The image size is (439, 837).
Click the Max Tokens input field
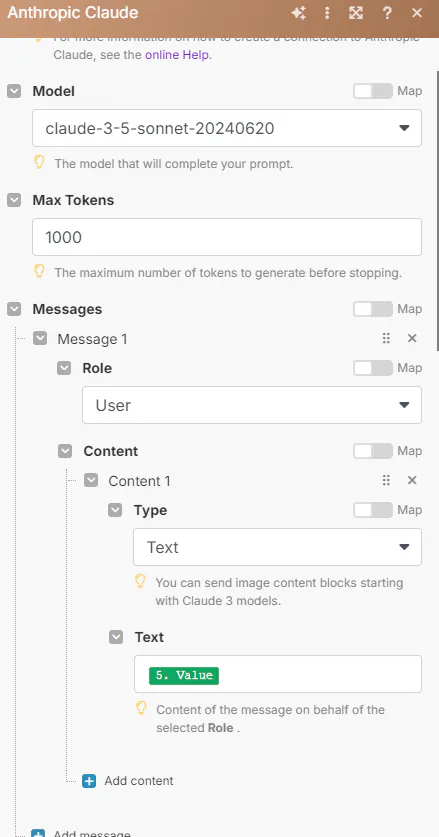click(227, 237)
